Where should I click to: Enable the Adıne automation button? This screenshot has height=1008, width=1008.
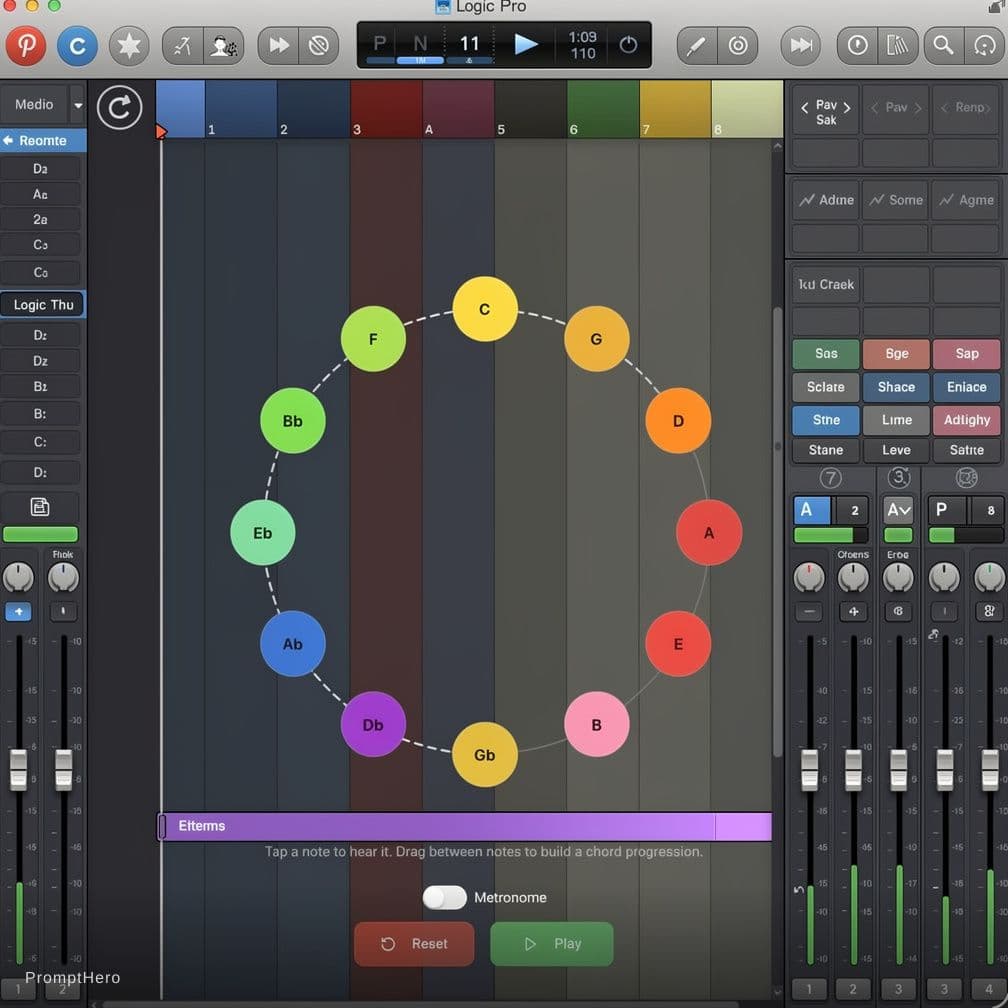[825, 200]
